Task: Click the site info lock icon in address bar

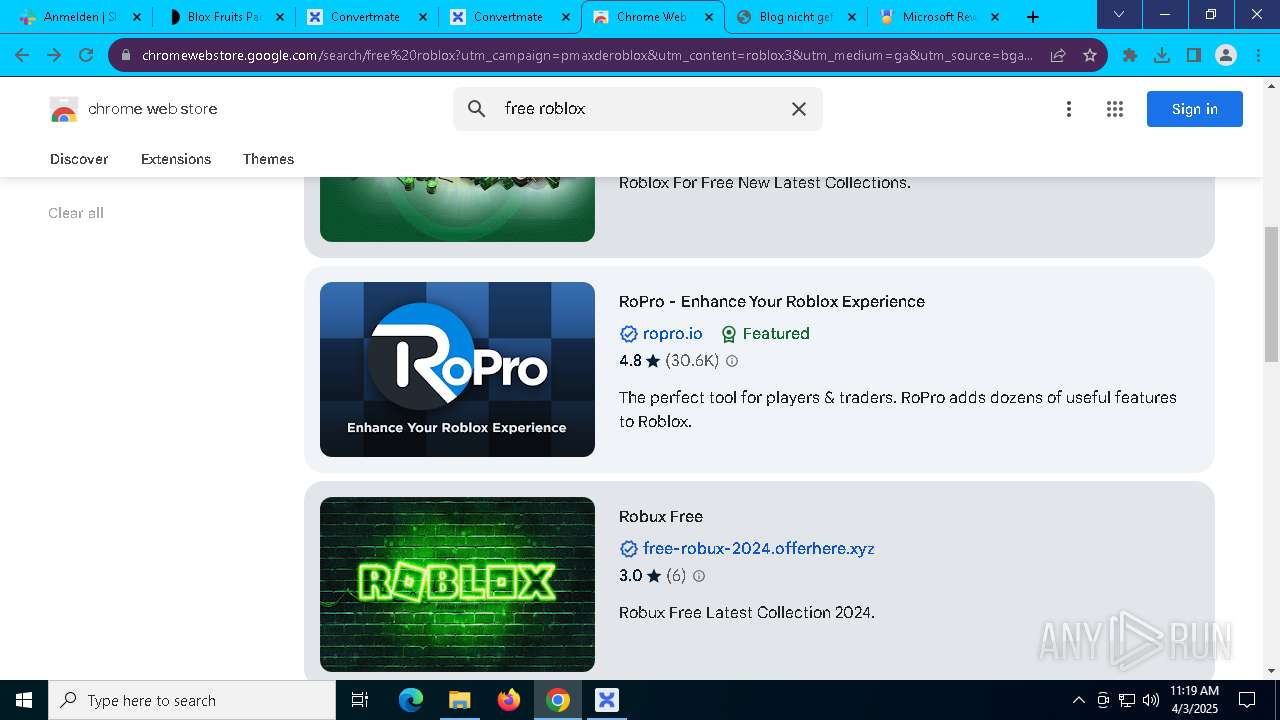Action: tap(125, 55)
